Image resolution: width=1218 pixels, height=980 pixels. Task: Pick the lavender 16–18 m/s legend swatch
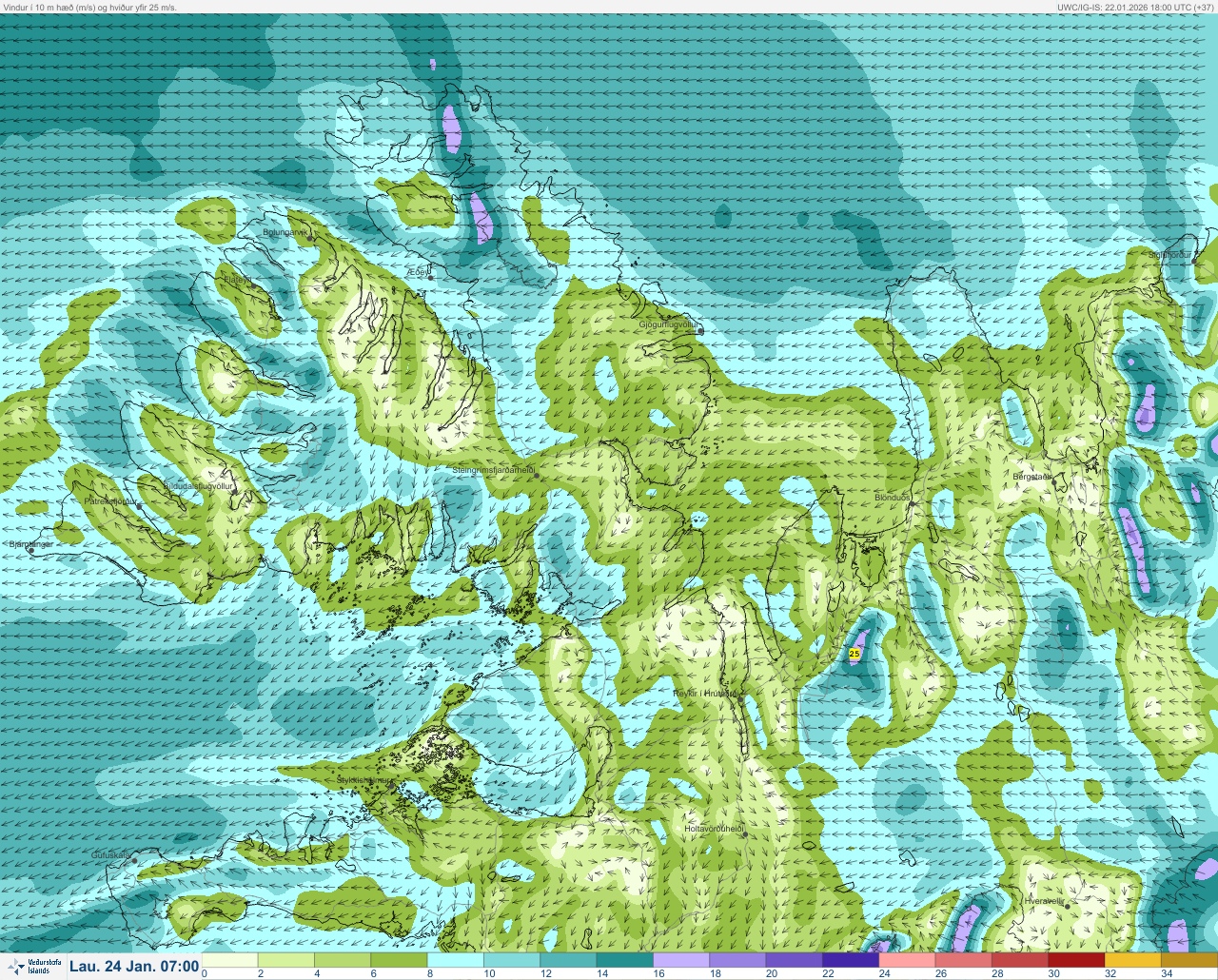coord(681,960)
